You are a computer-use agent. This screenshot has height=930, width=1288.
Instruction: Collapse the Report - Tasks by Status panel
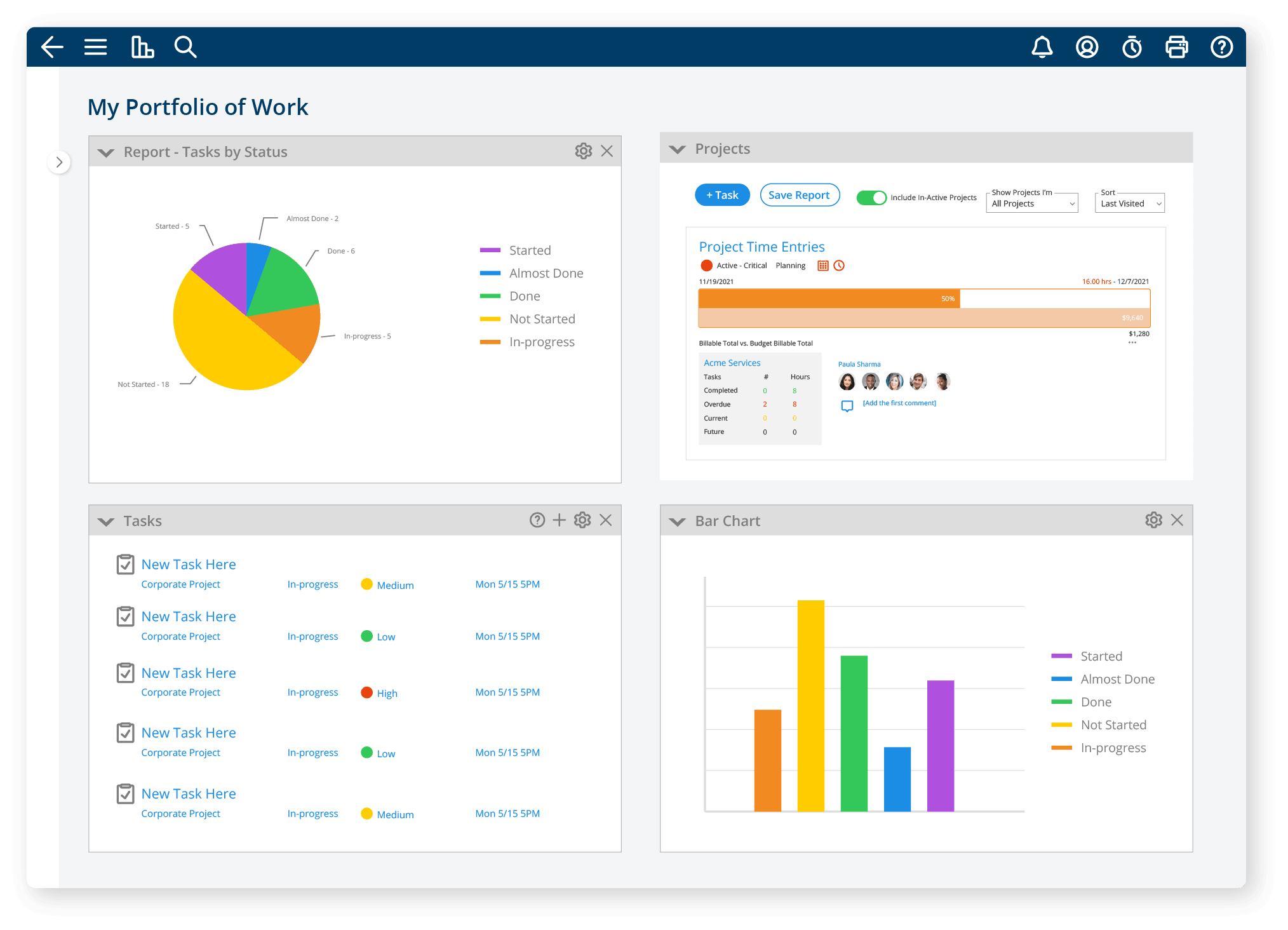point(106,152)
